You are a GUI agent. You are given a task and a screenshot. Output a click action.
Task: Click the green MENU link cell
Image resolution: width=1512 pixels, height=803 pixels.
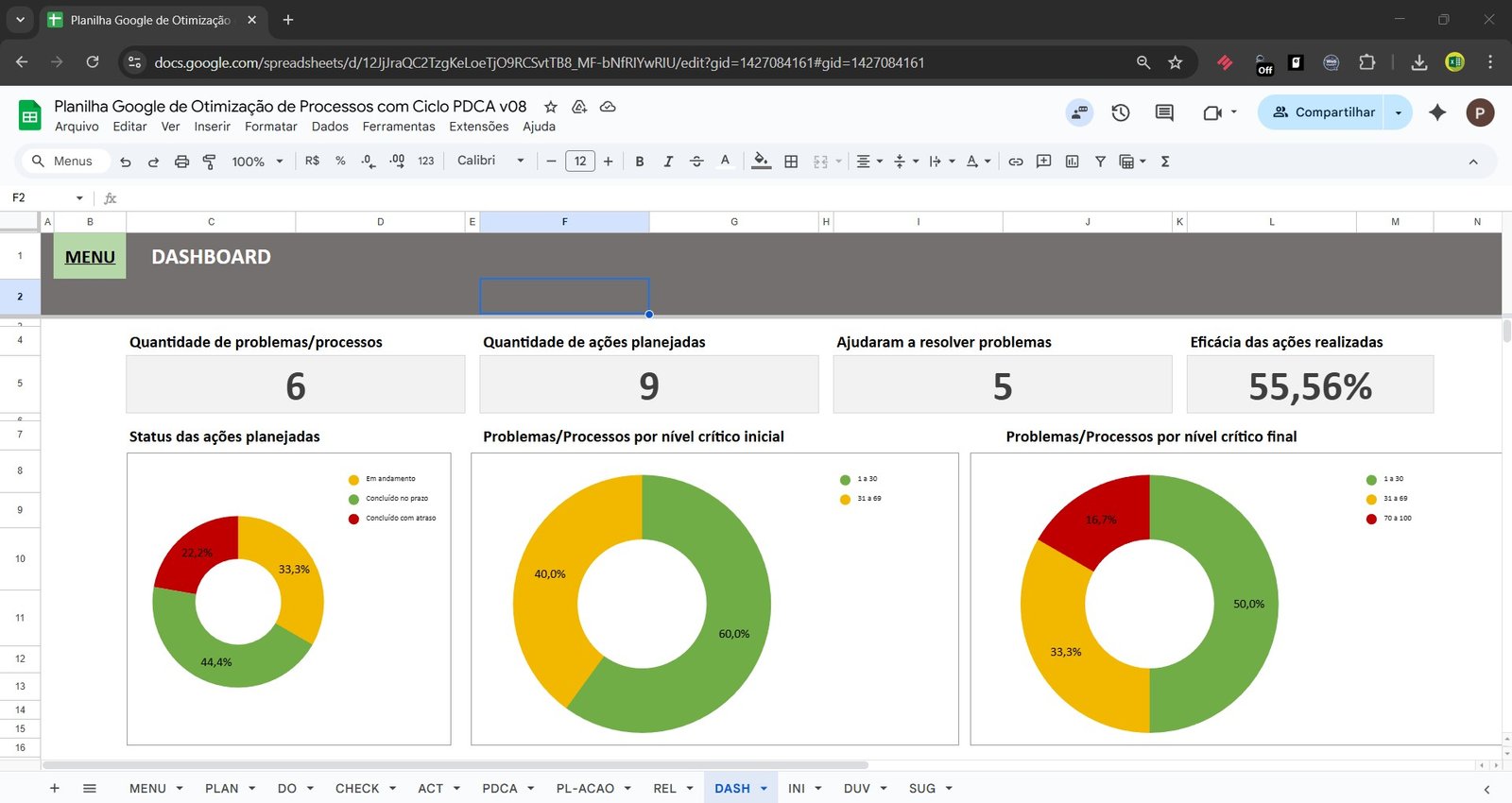click(90, 257)
